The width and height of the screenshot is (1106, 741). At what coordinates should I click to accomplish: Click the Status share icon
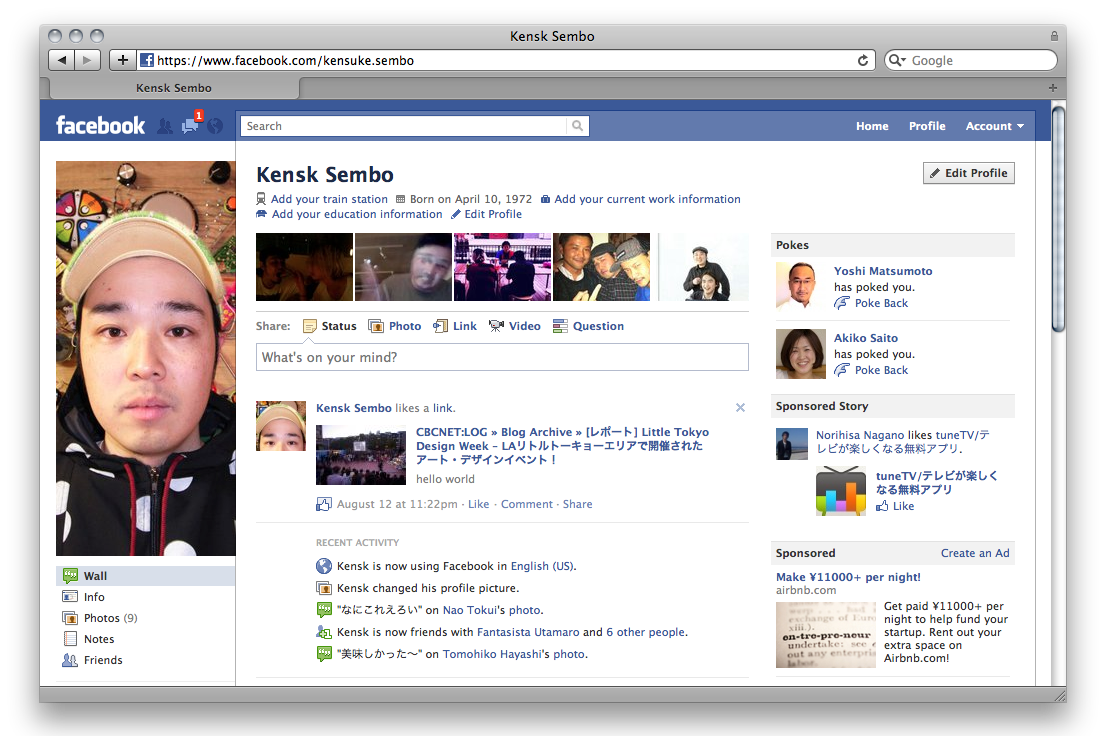pos(310,326)
